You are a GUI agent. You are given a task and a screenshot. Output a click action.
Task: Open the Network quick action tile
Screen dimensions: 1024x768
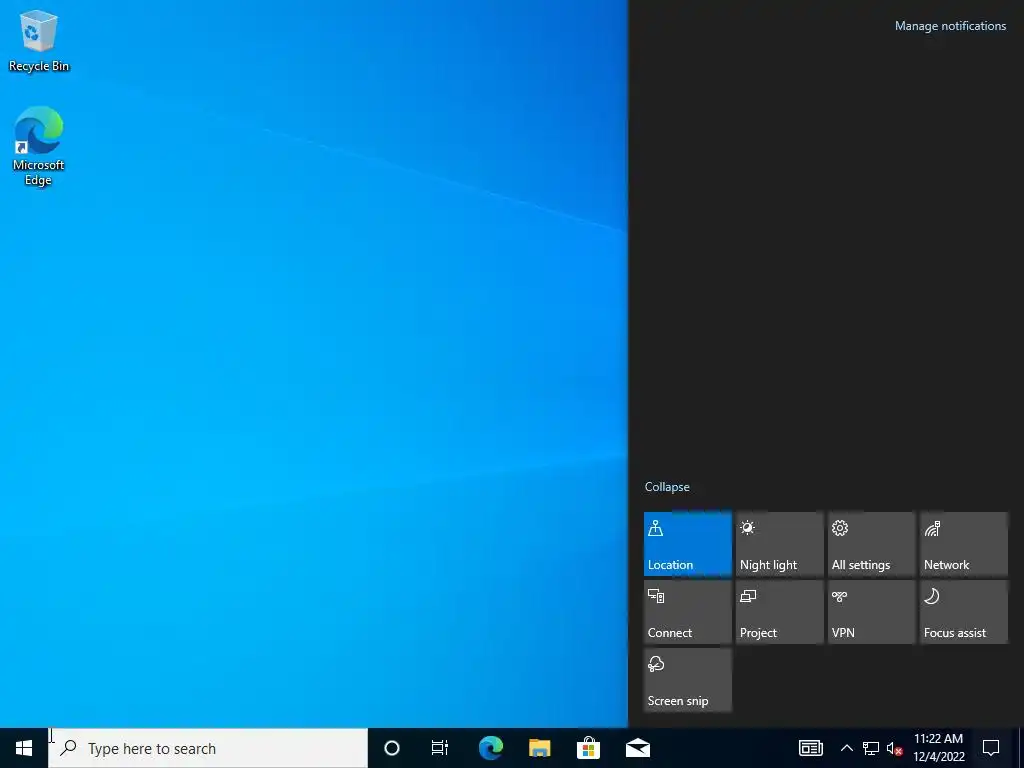964,544
